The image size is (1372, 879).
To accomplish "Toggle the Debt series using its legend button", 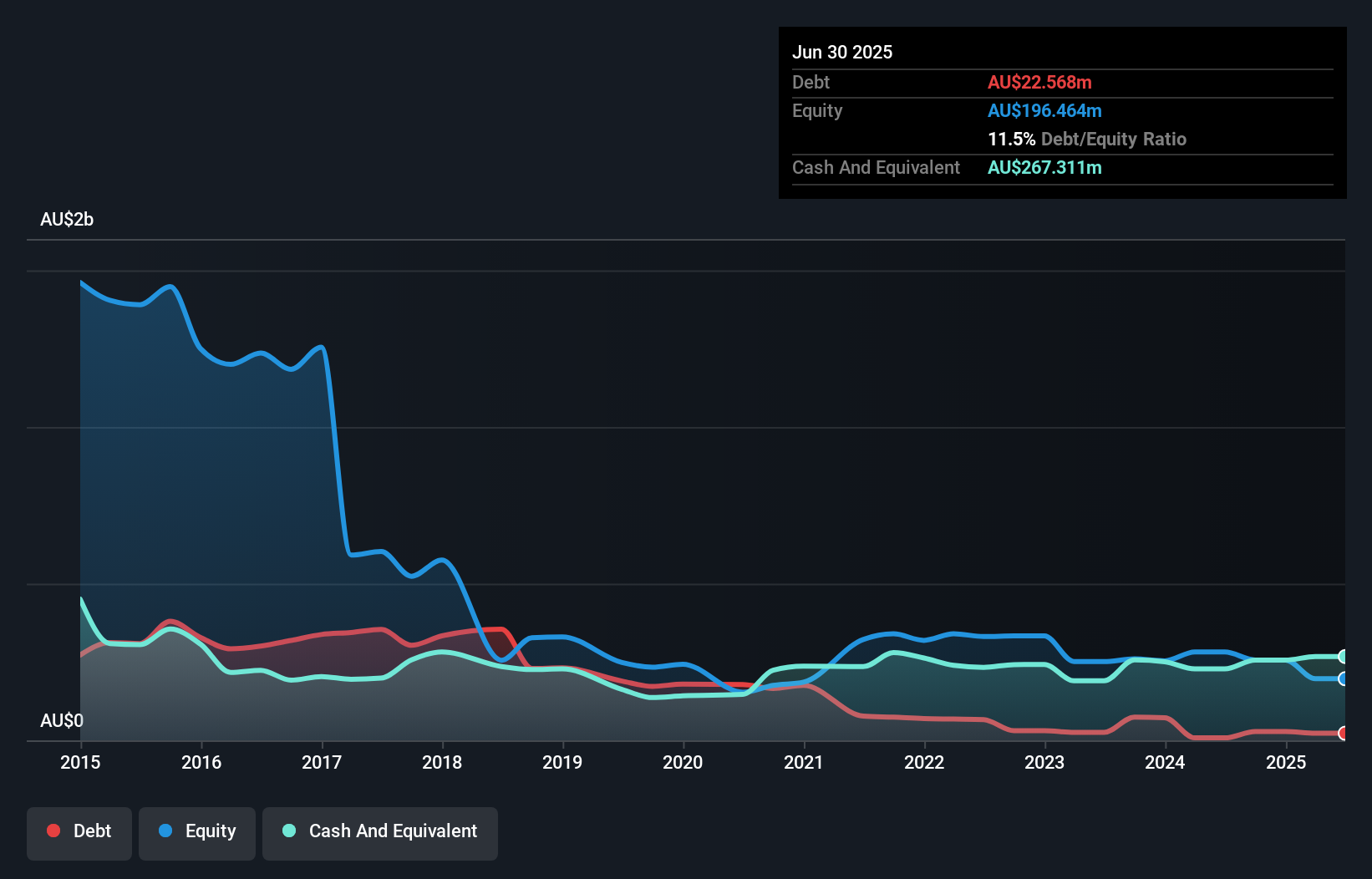I will pyautogui.click(x=79, y=832).
